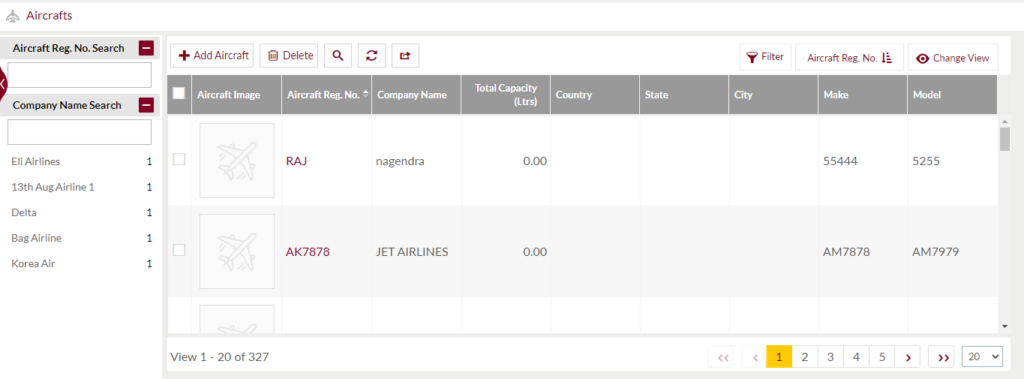Toggle the select-all header checkbox
The height and width of the screenshot is (379, 1024).
(x=178, y=93)
